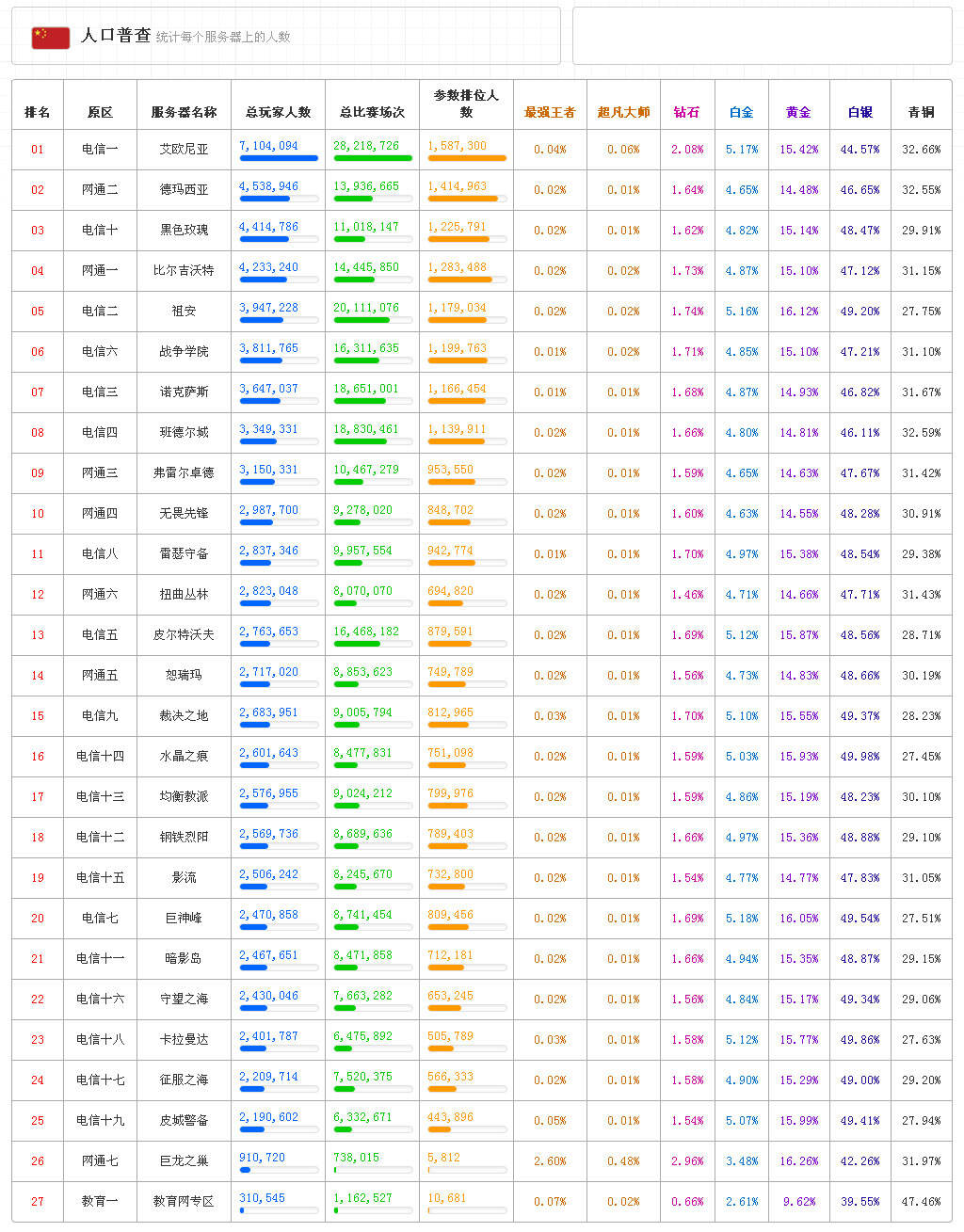Image resolution: width=964 pixels, height=1232 pixels.
Task: Click the 服务器名称 column header
Action: coord(184,112)
